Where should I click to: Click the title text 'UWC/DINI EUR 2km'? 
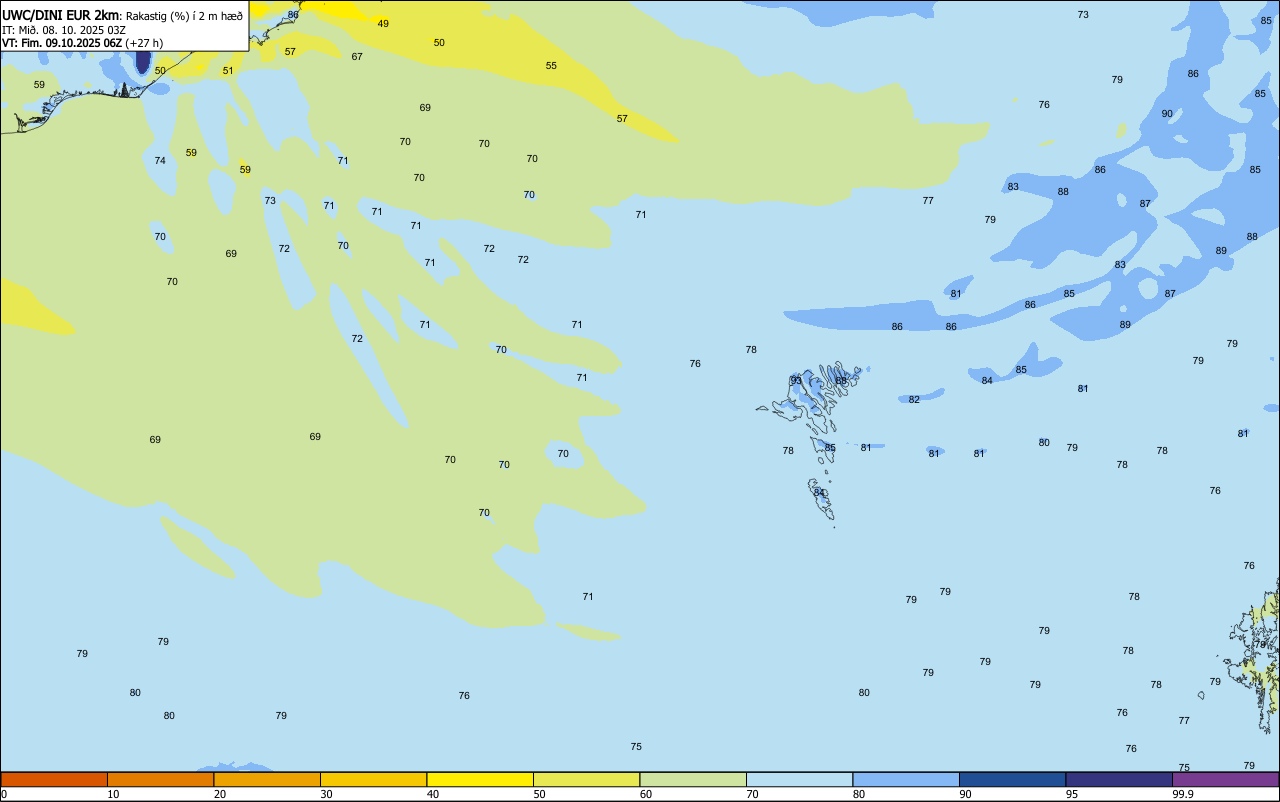tap(60, 14)
